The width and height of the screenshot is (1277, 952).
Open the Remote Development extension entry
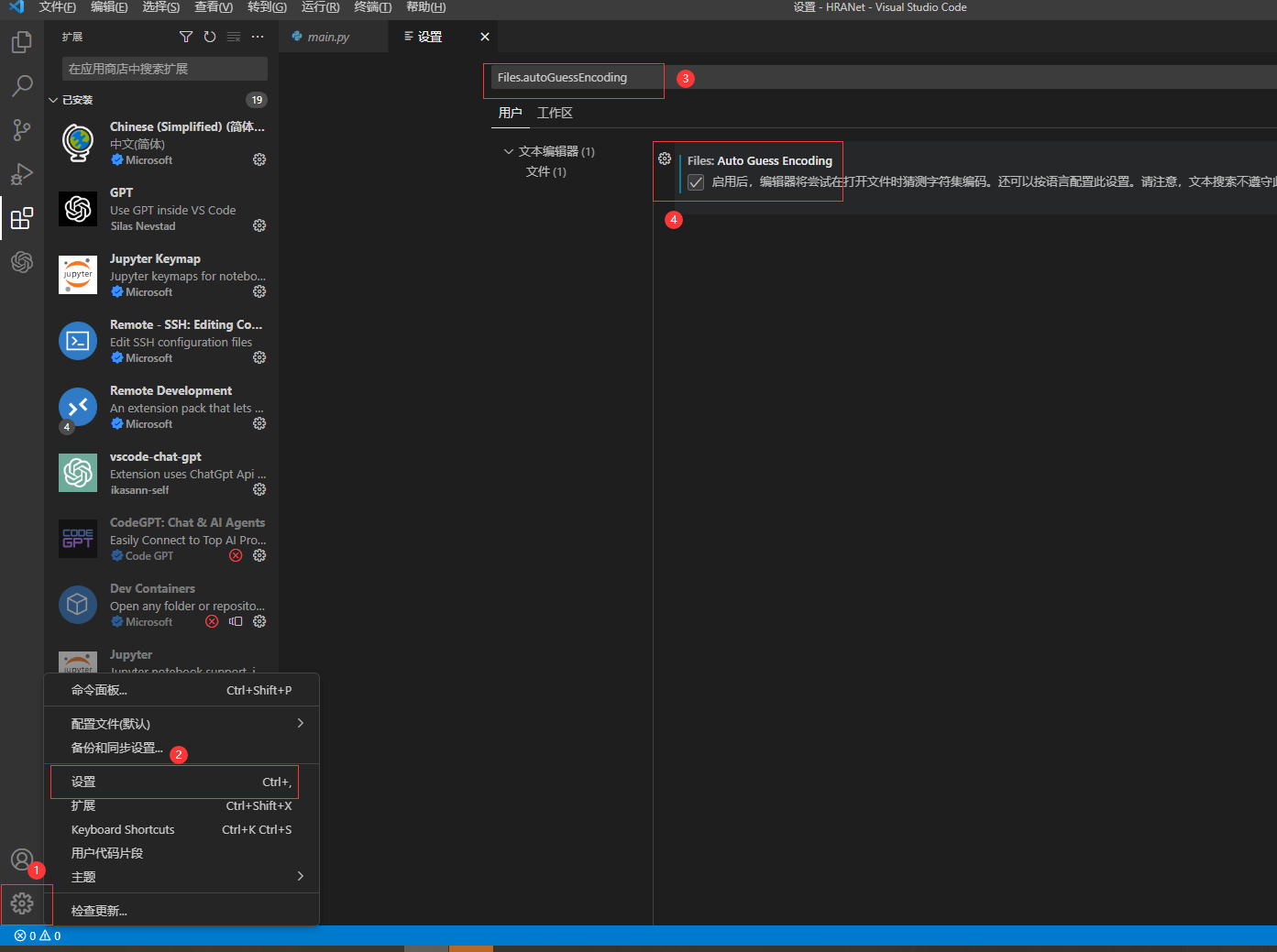(x=161, y=407)
